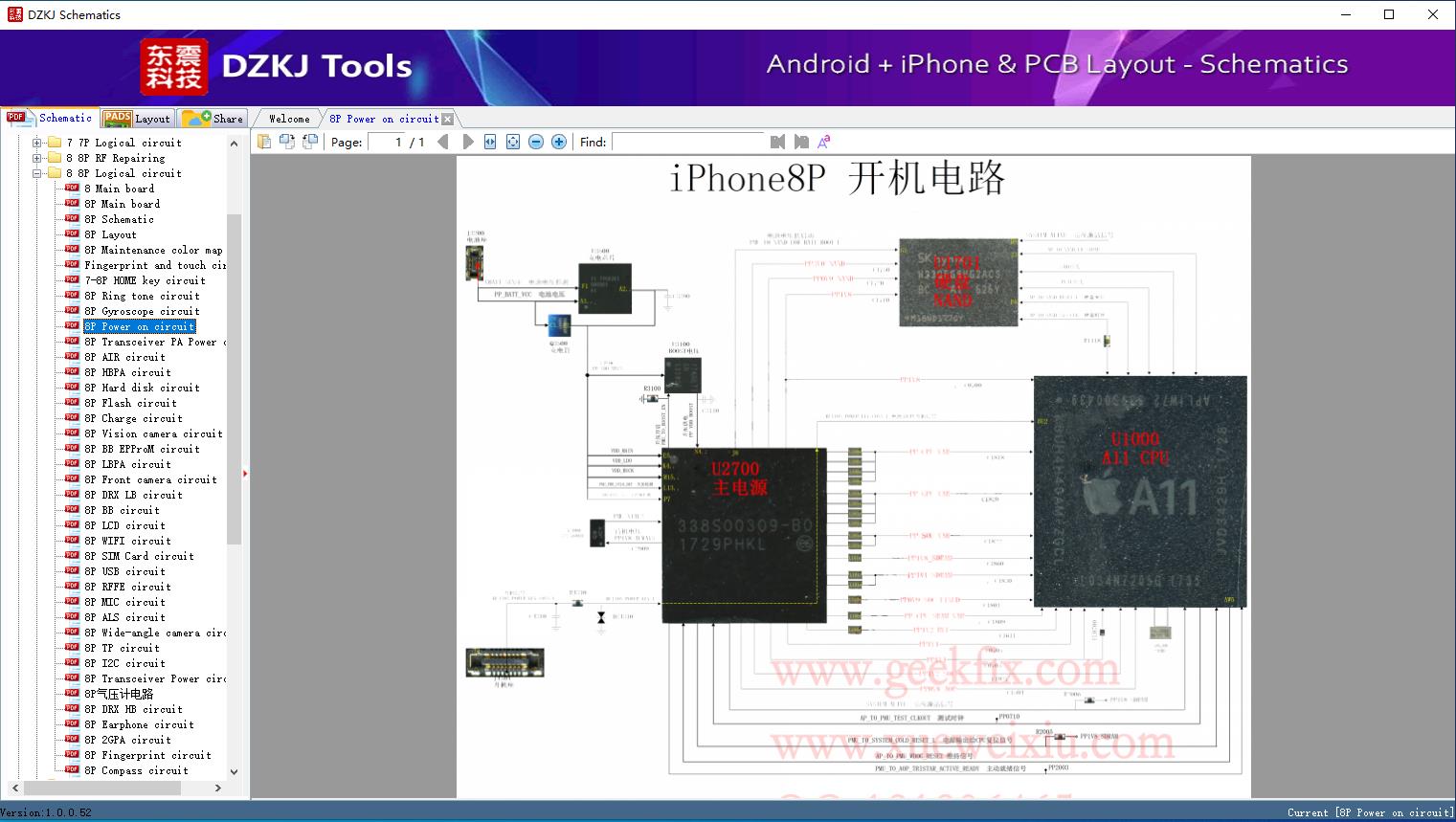
Task: Switch to the Welcome document tab
Action: tap(289, 119)
